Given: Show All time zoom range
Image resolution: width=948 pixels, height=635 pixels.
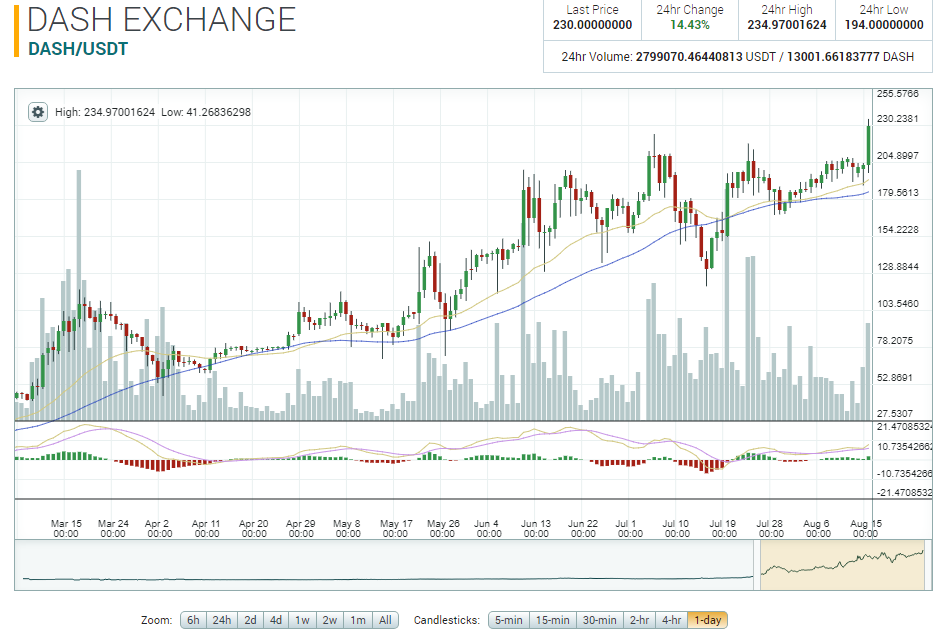Looking at the screenshot, I should coord(385,620).
